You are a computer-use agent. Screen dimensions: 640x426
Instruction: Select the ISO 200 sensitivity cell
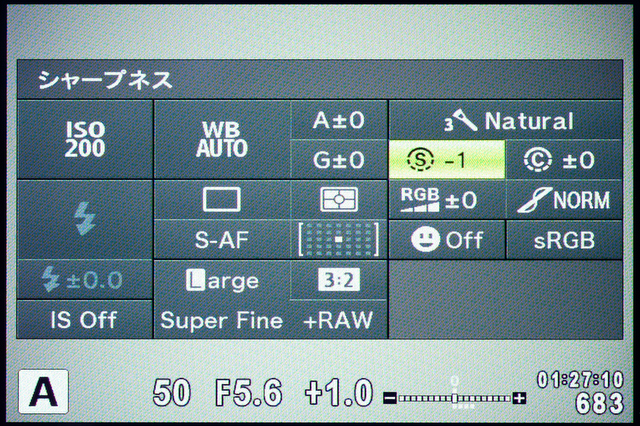click(x=85, y=139)
